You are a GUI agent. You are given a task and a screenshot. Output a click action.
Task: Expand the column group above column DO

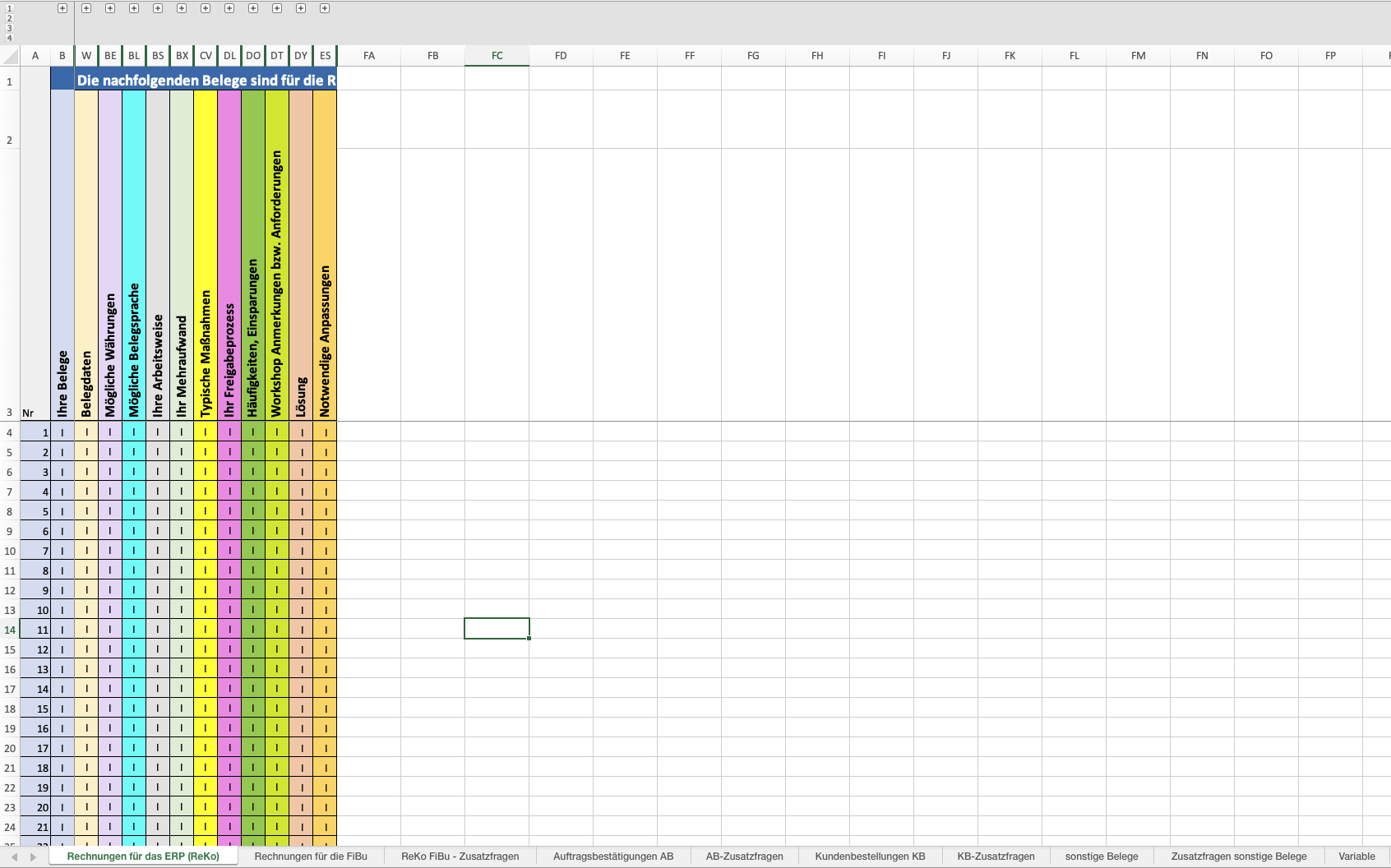click(x=253, y=8)
